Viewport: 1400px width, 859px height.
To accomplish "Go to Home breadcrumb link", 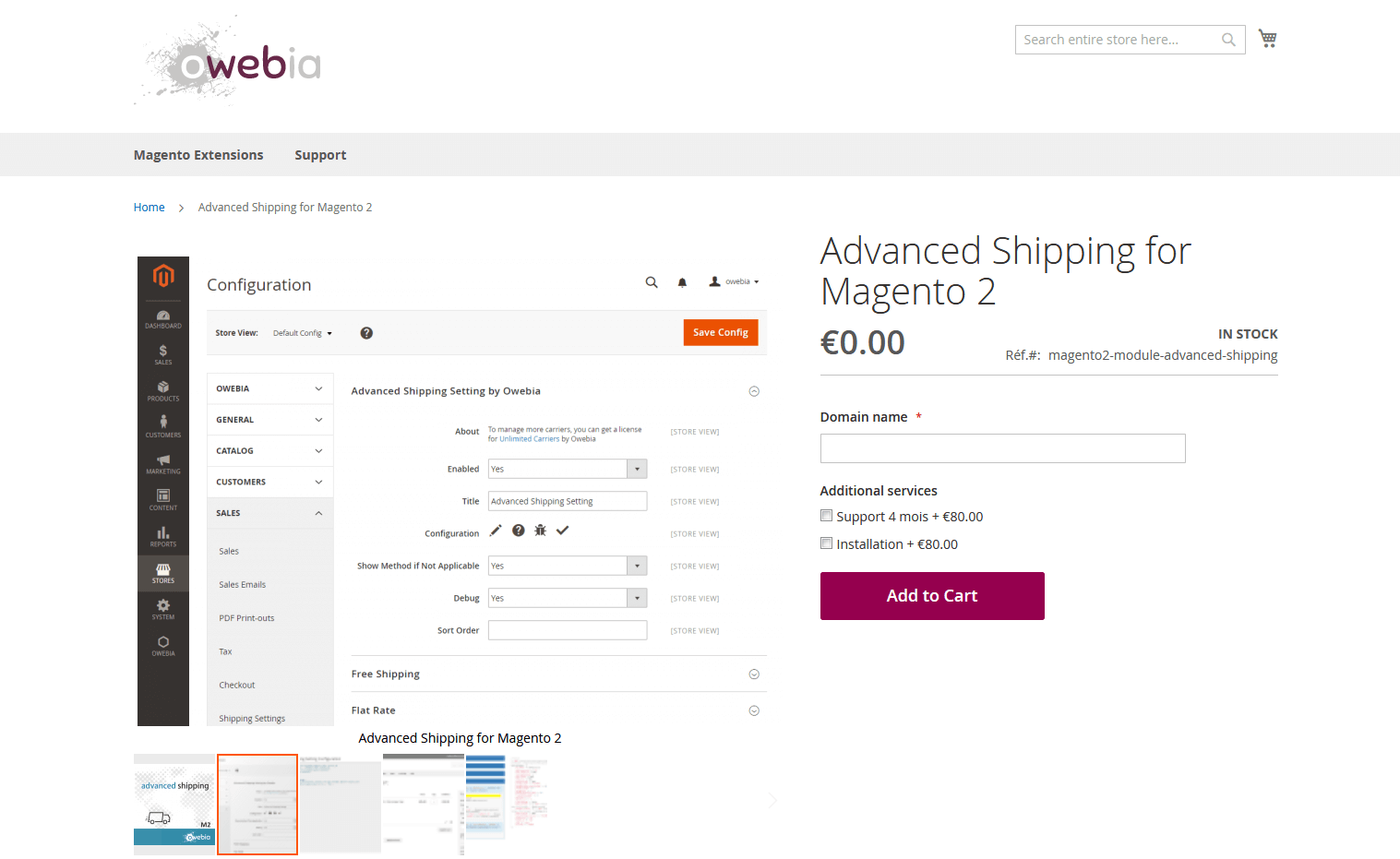I will pos(150,208).
